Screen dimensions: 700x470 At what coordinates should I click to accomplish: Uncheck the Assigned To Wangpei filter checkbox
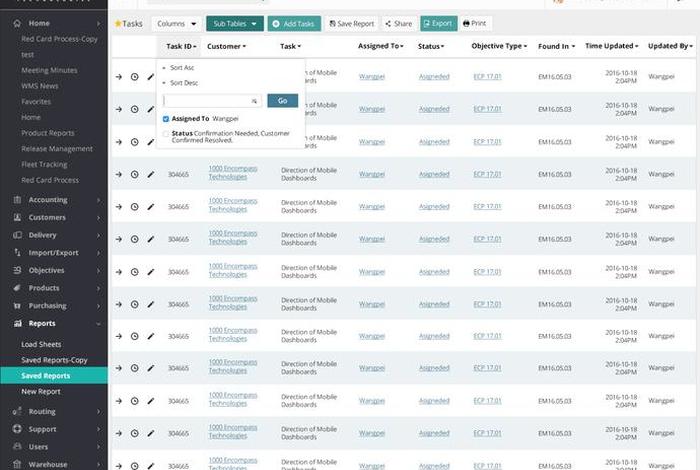[166, 118]
